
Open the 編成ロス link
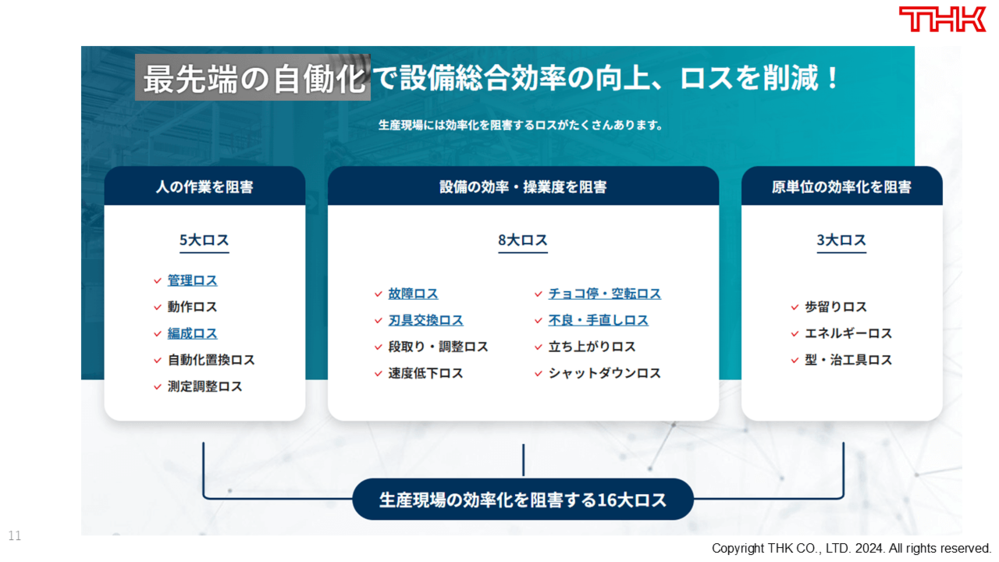[x=192, y=334]
